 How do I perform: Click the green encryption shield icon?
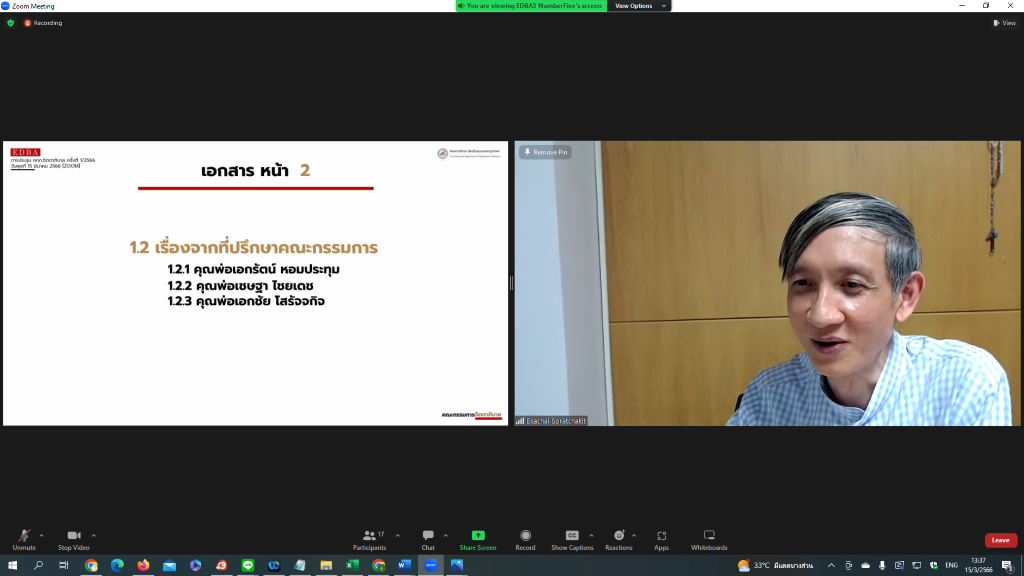(10, 23)
